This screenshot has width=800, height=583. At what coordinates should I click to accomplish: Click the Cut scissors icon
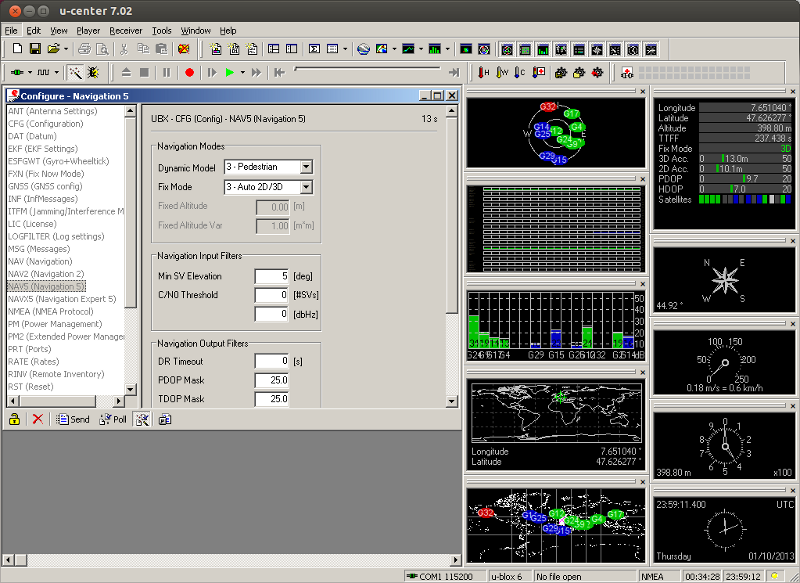pos(123,49)
